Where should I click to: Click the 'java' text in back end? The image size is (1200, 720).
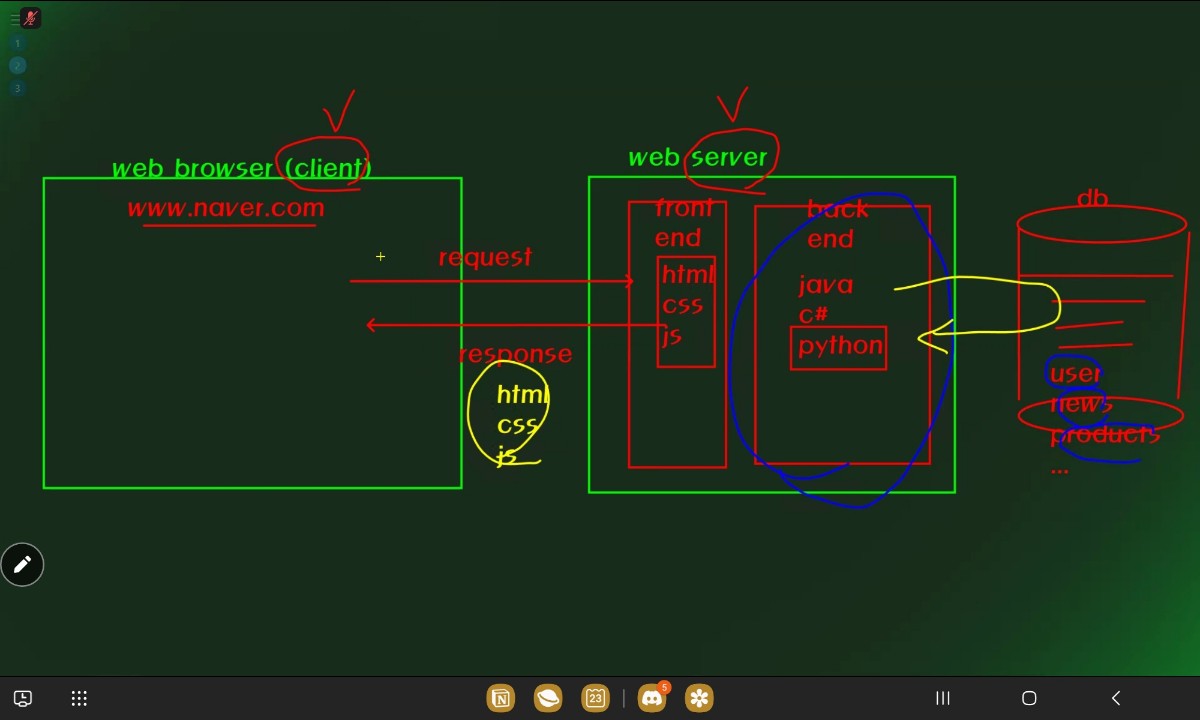tap(826, 286)
